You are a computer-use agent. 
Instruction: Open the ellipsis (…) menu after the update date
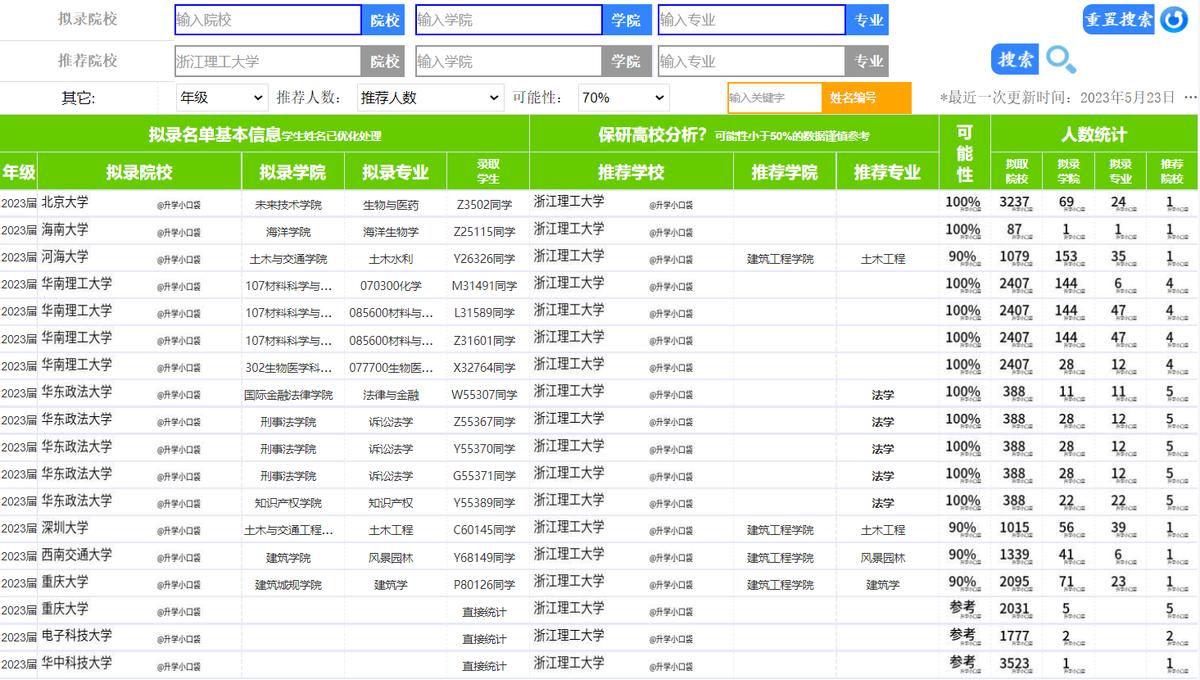tap(1191, 96)
